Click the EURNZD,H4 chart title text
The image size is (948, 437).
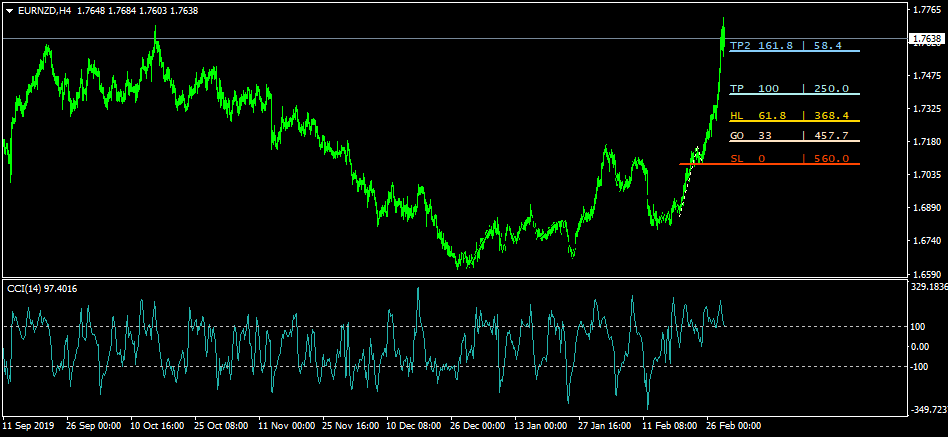[44, 11]
